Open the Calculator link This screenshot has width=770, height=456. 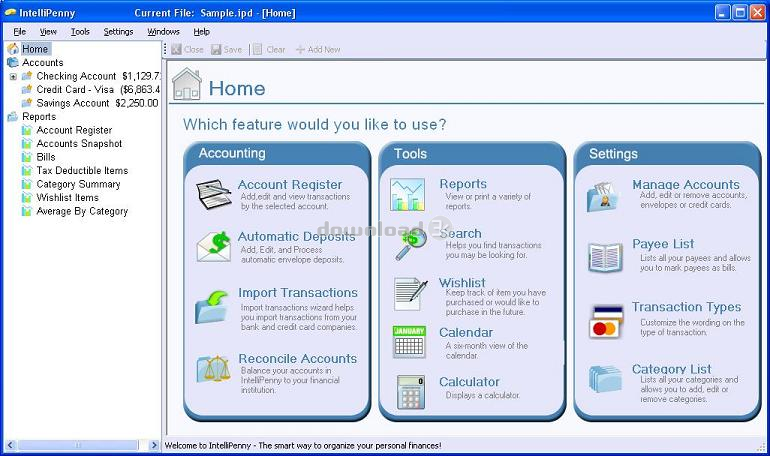click(469, 381)
